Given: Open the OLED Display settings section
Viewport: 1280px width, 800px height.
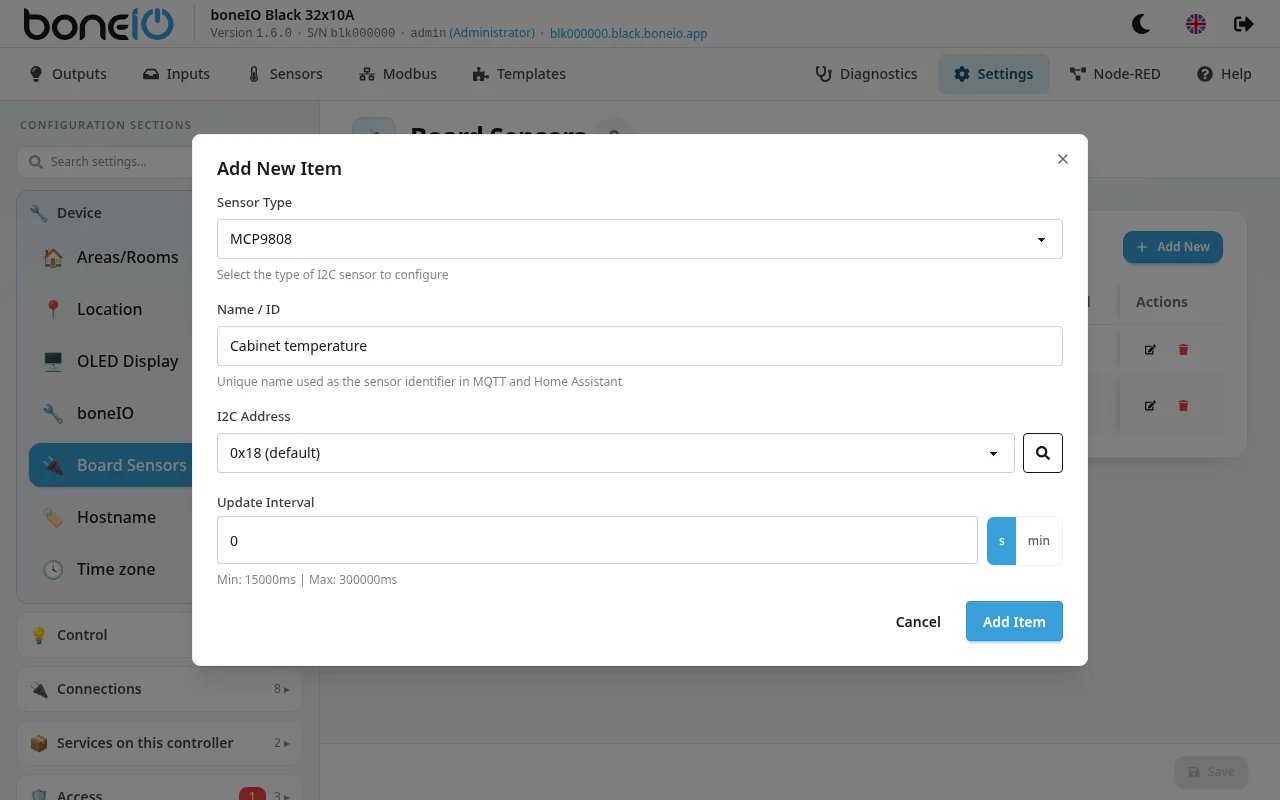Looking at the screenshot, I should pyautogui.click(x=110, y=361).
